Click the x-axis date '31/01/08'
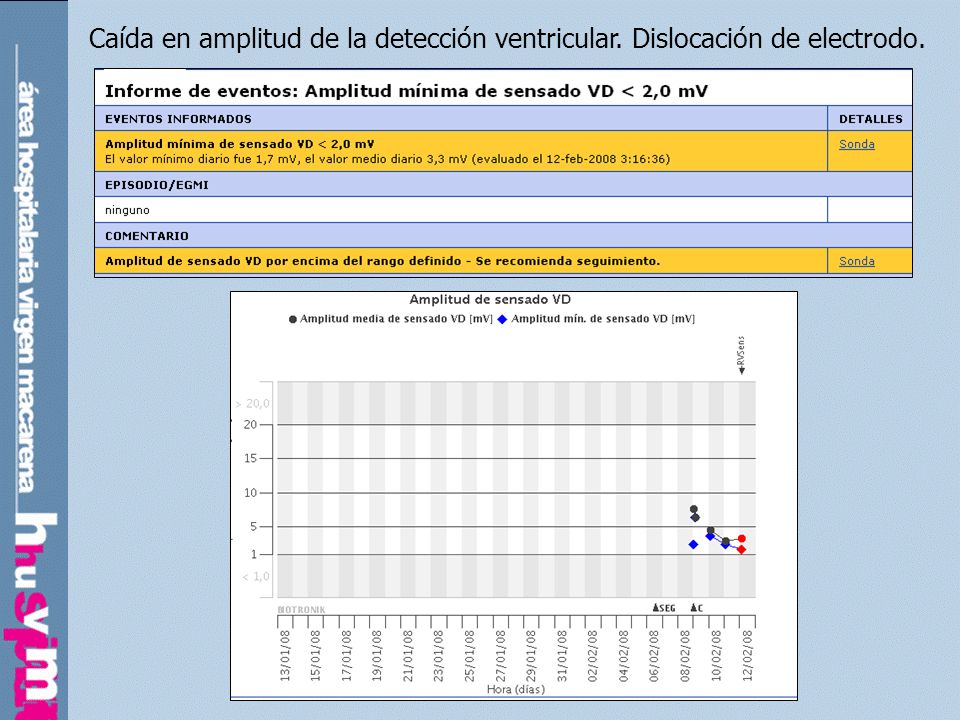The image size is (960, 720). tap(562, 656)
